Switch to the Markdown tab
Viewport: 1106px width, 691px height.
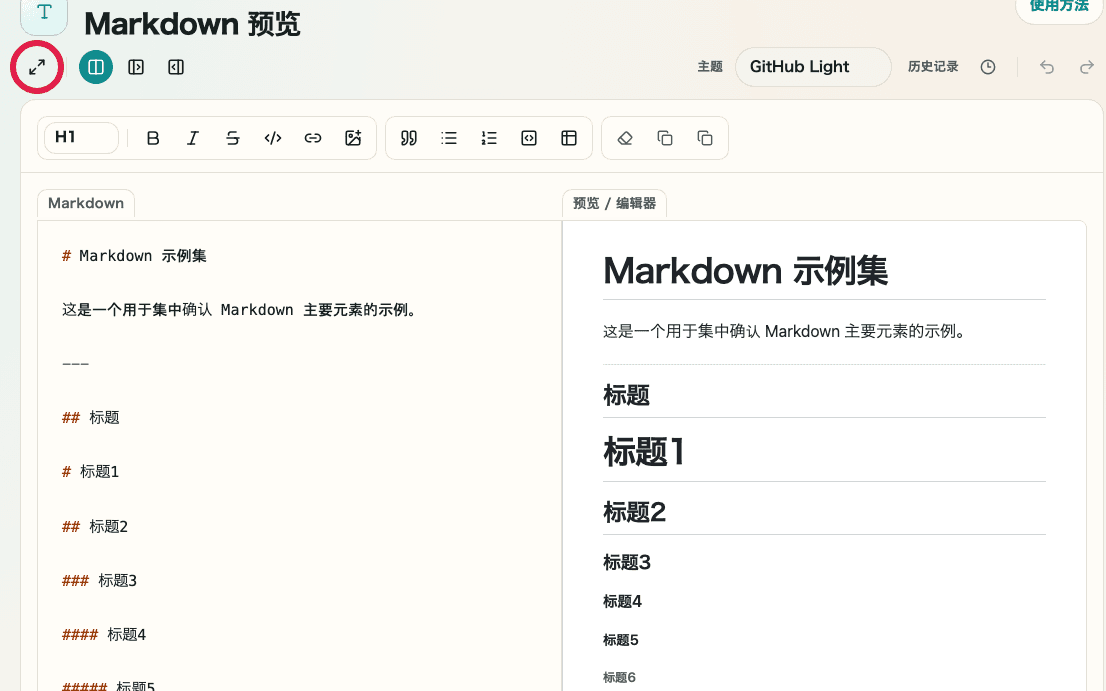click(x=85, y=203)
